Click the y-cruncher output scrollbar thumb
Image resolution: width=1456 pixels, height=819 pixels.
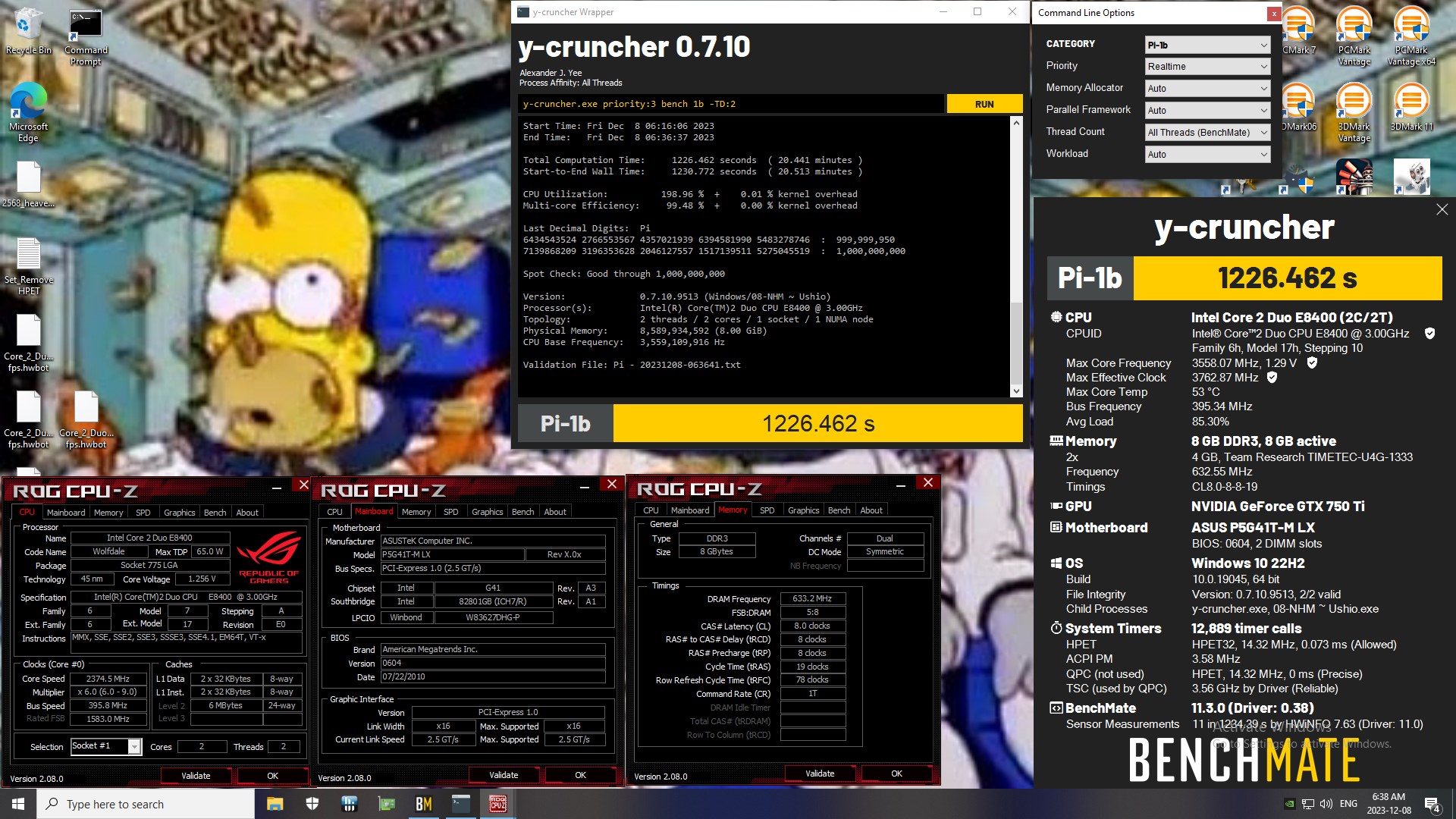point(1016,344)
